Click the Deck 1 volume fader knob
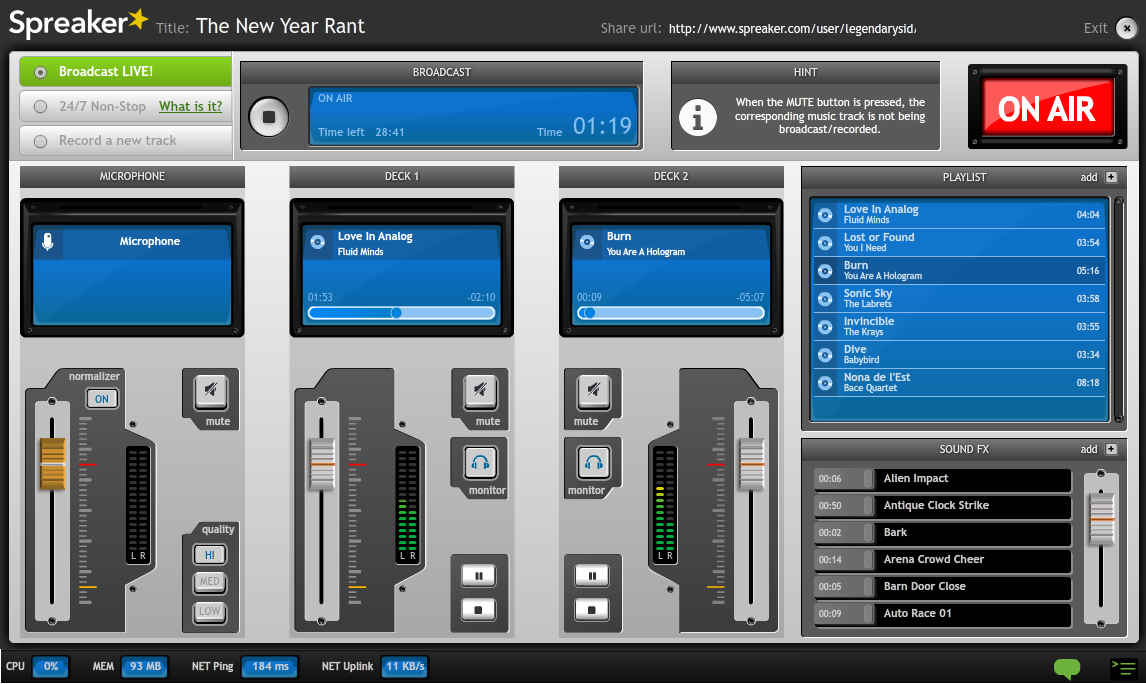This screenshot has height=684, width=1146. point(322,463)
